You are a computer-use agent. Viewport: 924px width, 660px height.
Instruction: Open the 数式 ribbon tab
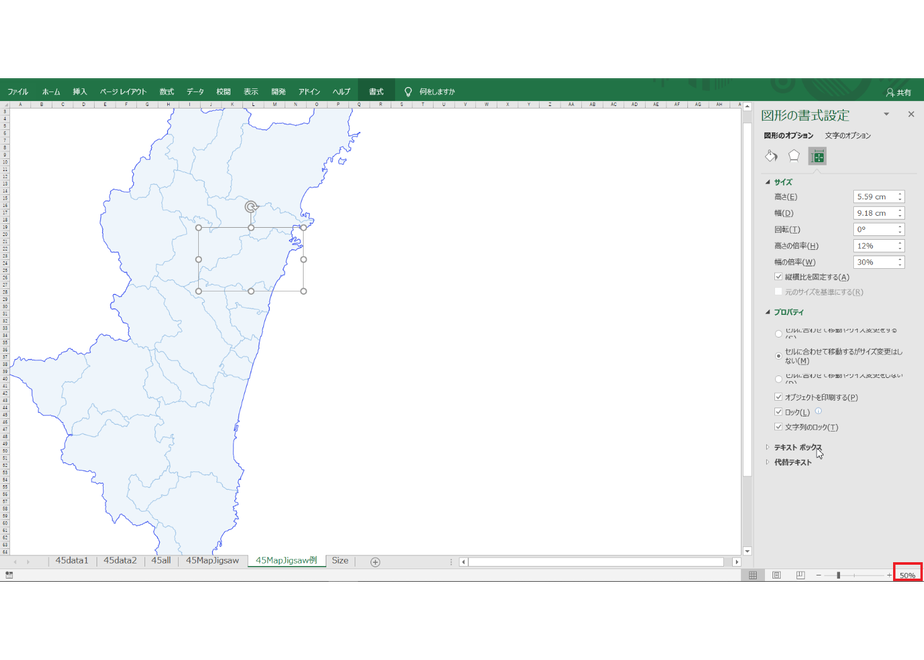click(x=167, y=91)
